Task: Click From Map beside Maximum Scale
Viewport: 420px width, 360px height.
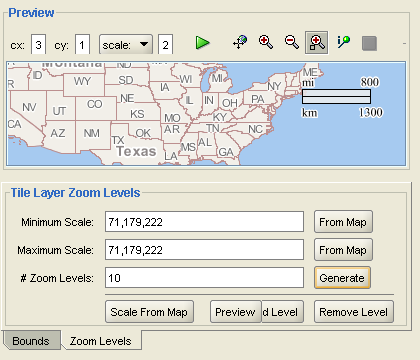Action: pos(343,250)
